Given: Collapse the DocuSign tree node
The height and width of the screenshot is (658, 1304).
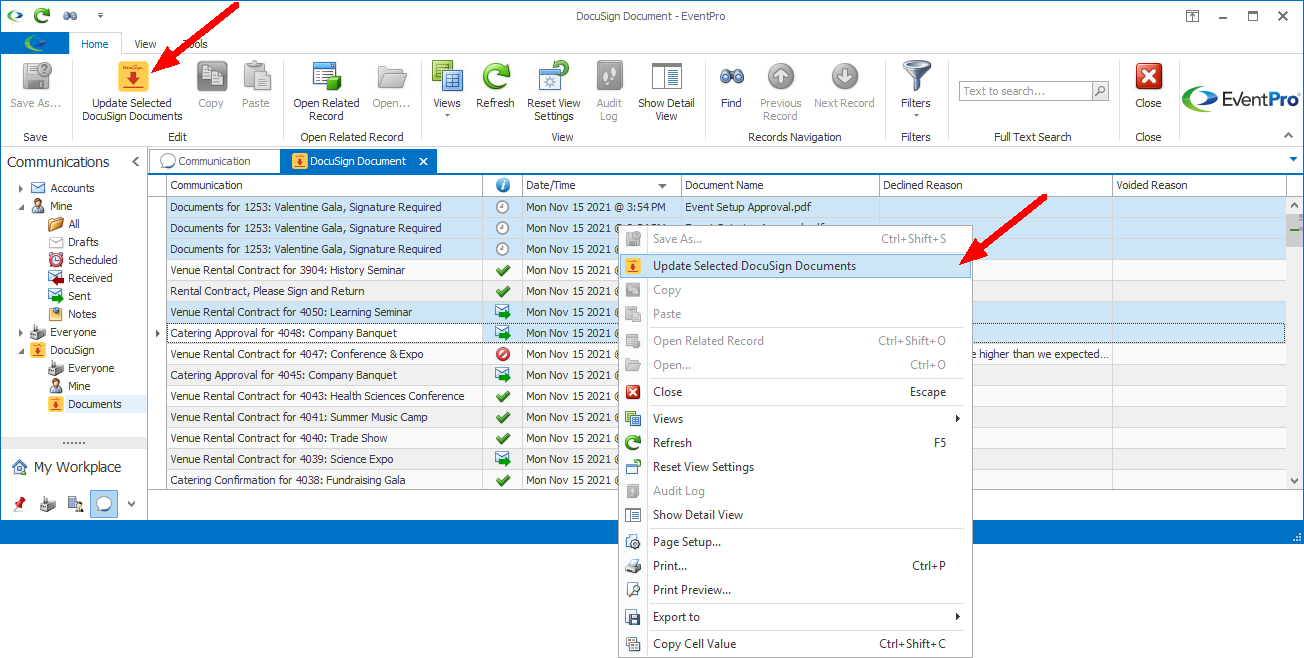Looking at the screenshot, I should click(21, 350).
